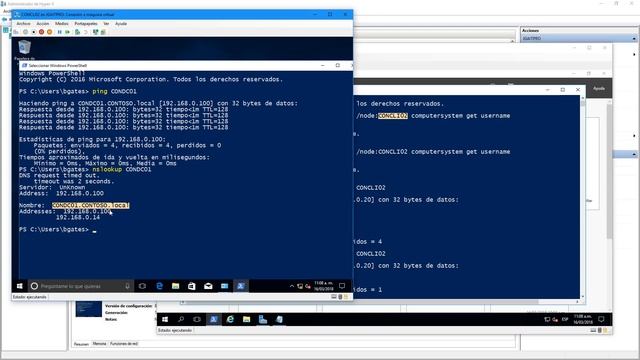Click the Acciones panel header
The height and width of the screenshot is (360, 640).
(578, 31)
